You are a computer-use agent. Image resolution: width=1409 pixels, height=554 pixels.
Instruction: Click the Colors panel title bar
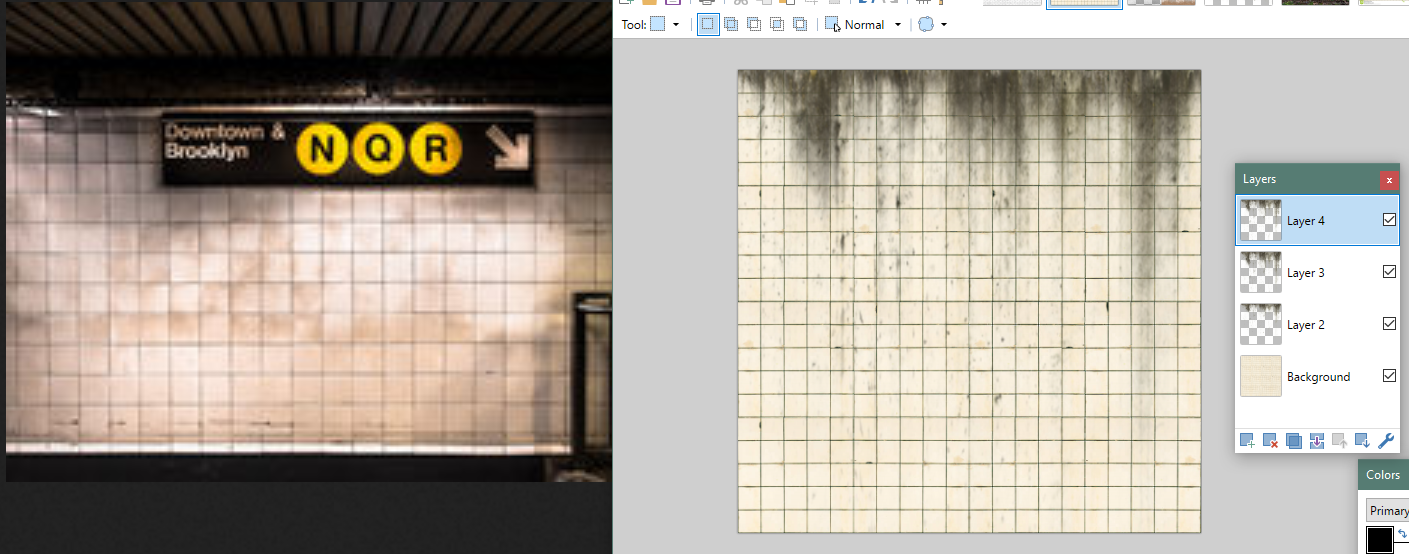1384,475
